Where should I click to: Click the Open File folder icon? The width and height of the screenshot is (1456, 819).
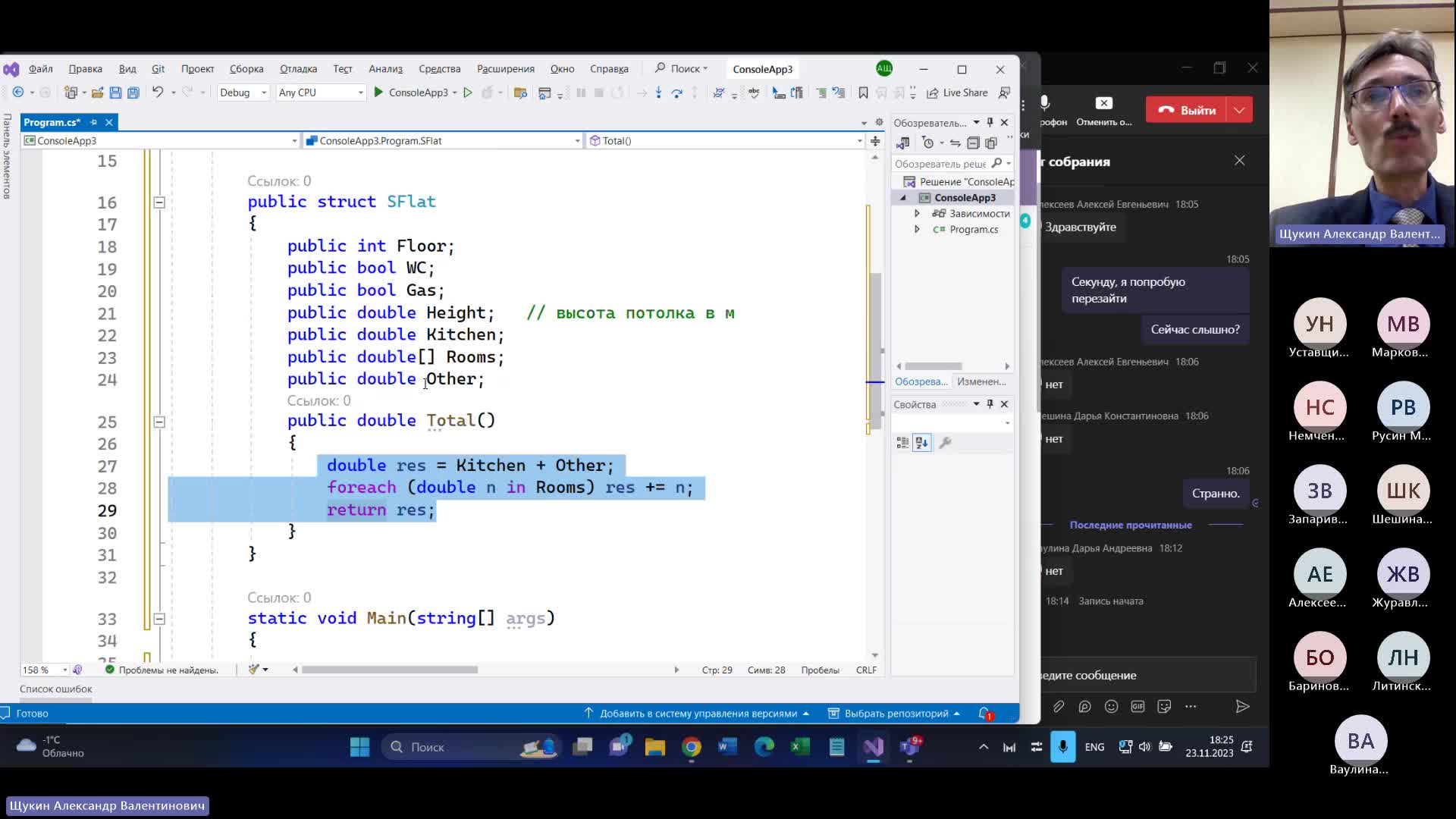pos(97,93)
